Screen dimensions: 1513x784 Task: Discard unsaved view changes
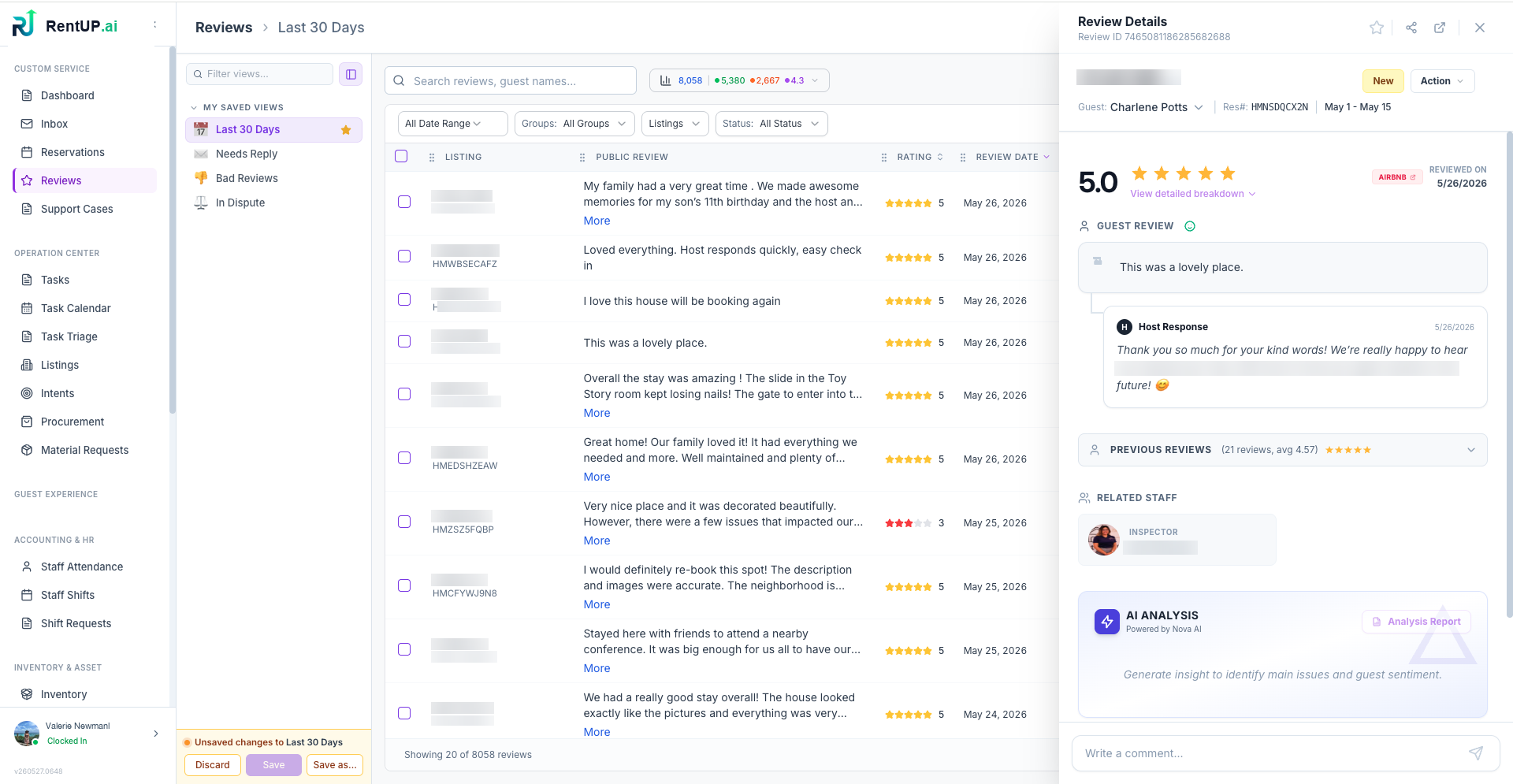[x=213, y=765]
